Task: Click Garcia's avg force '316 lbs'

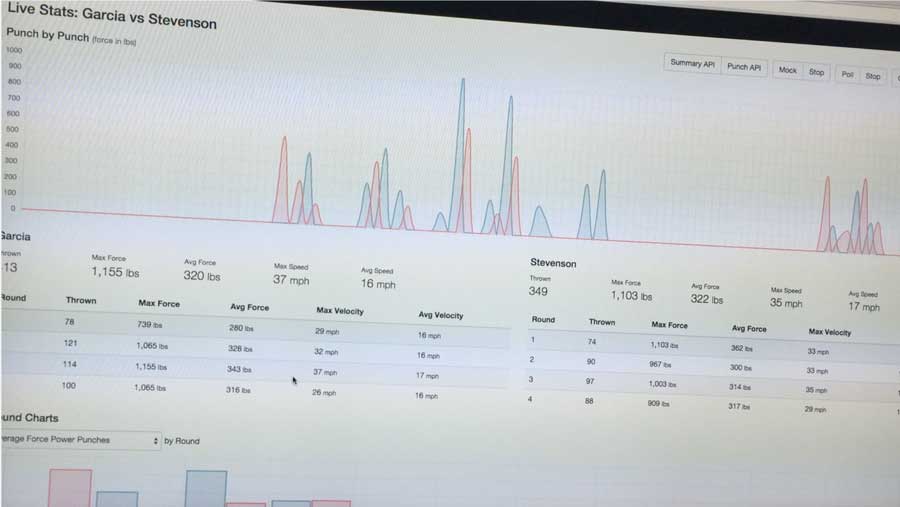Action: click(238, 390)
